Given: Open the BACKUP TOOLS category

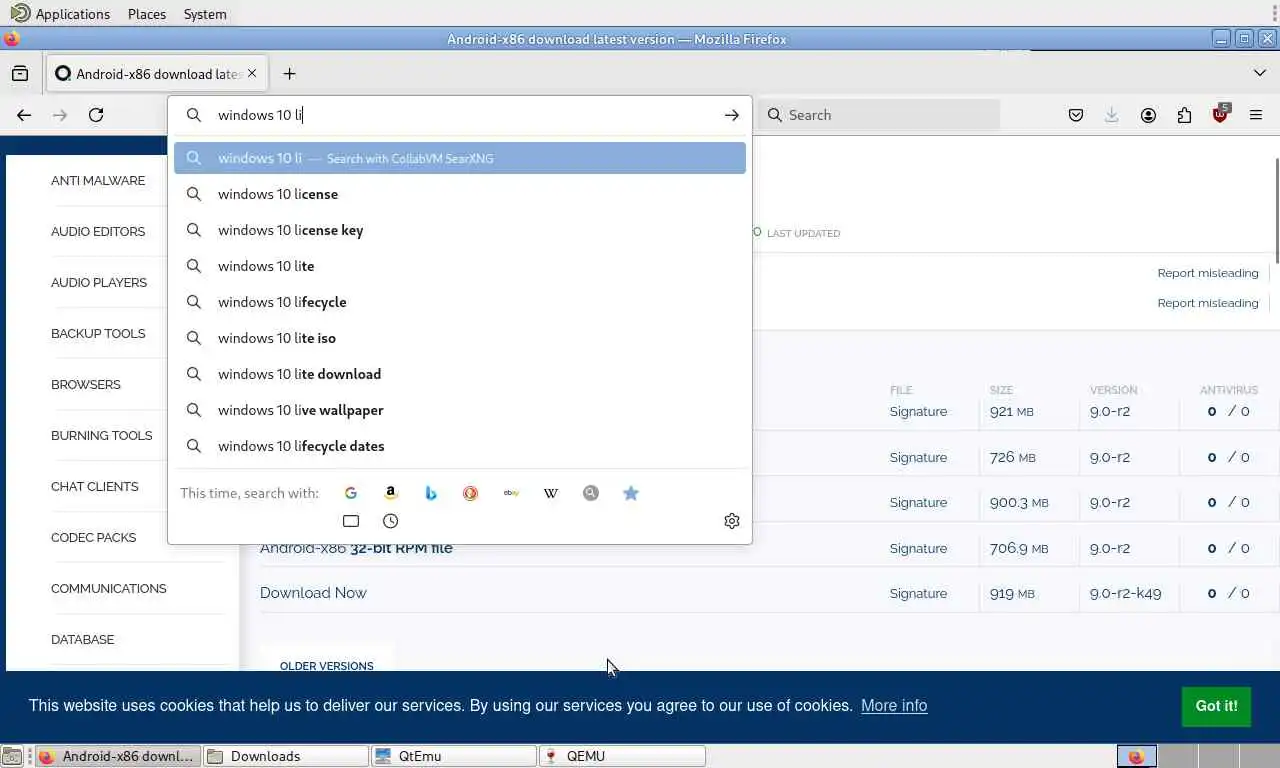Looking at the screenshot, I should (98, 334).
